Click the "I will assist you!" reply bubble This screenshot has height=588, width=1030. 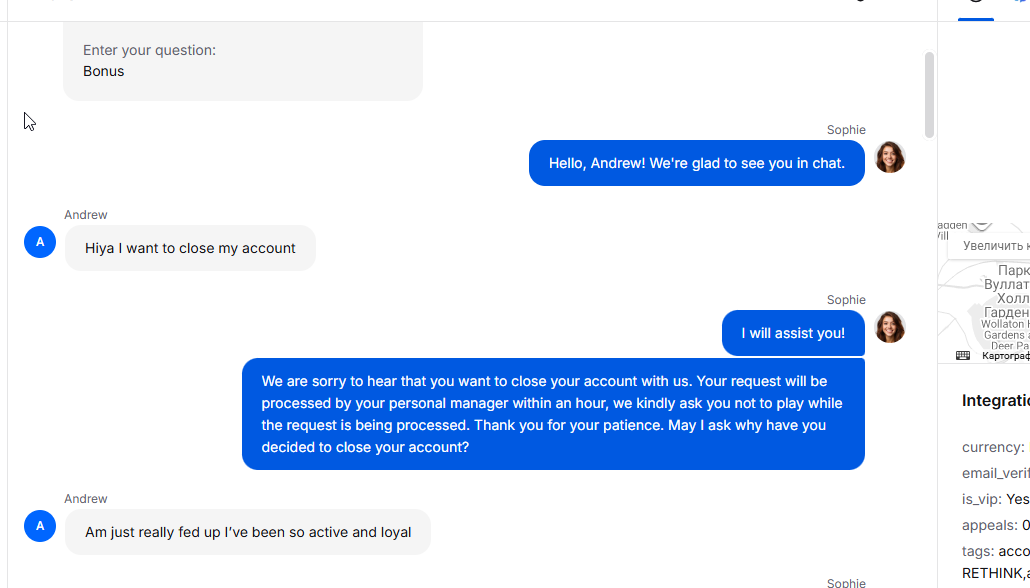[x=793, y=333]
